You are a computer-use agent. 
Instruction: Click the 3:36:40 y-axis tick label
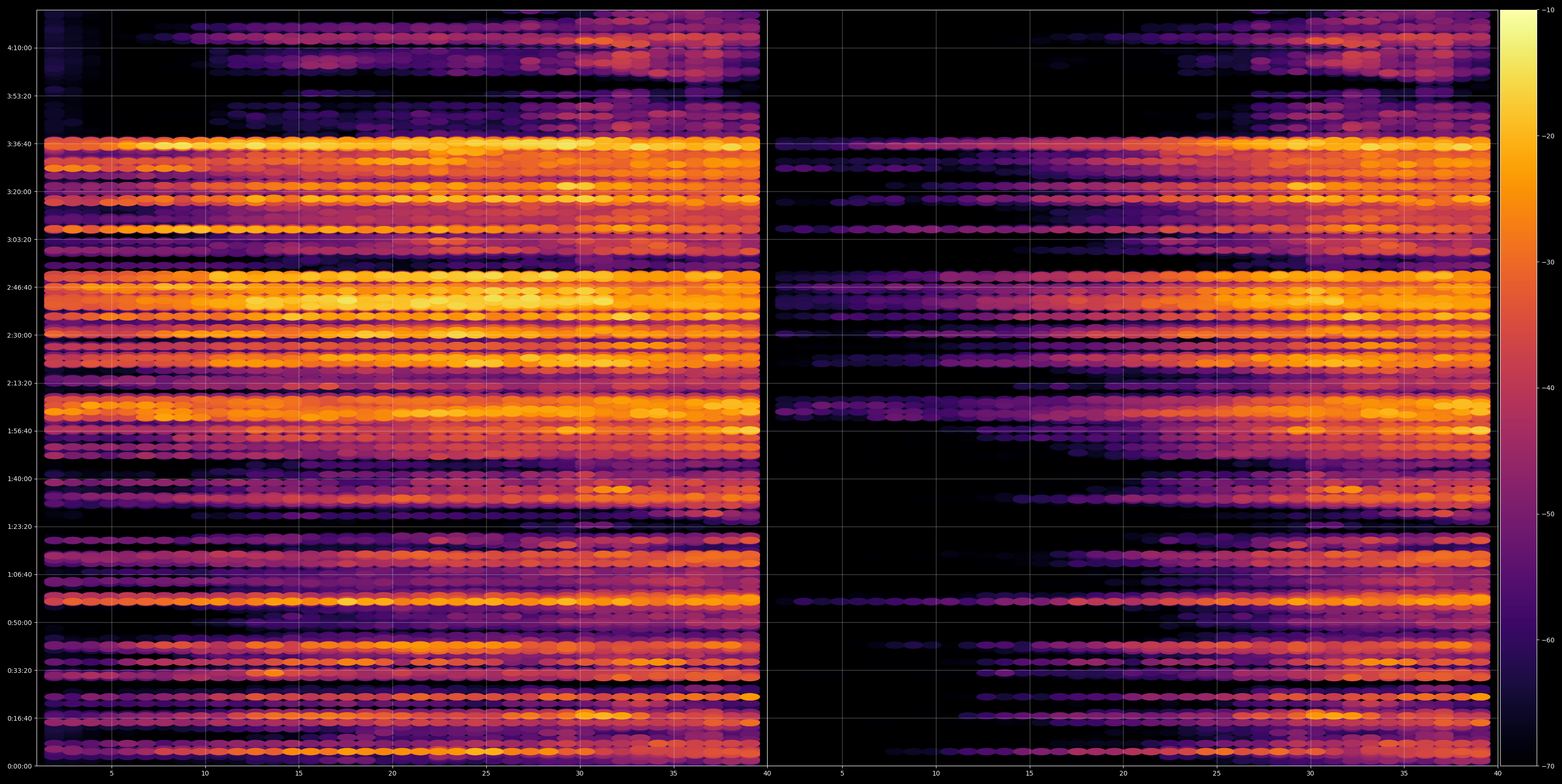click(x=19, y=143)
